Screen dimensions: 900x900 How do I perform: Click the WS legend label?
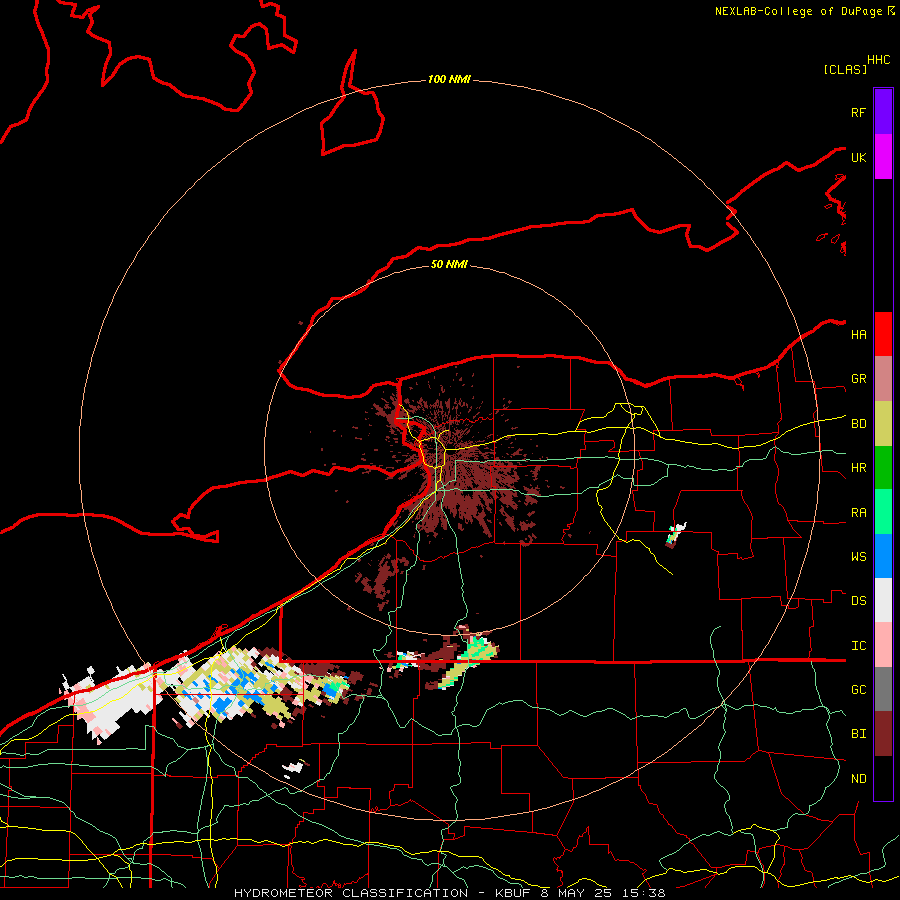(x=858, y=557)
